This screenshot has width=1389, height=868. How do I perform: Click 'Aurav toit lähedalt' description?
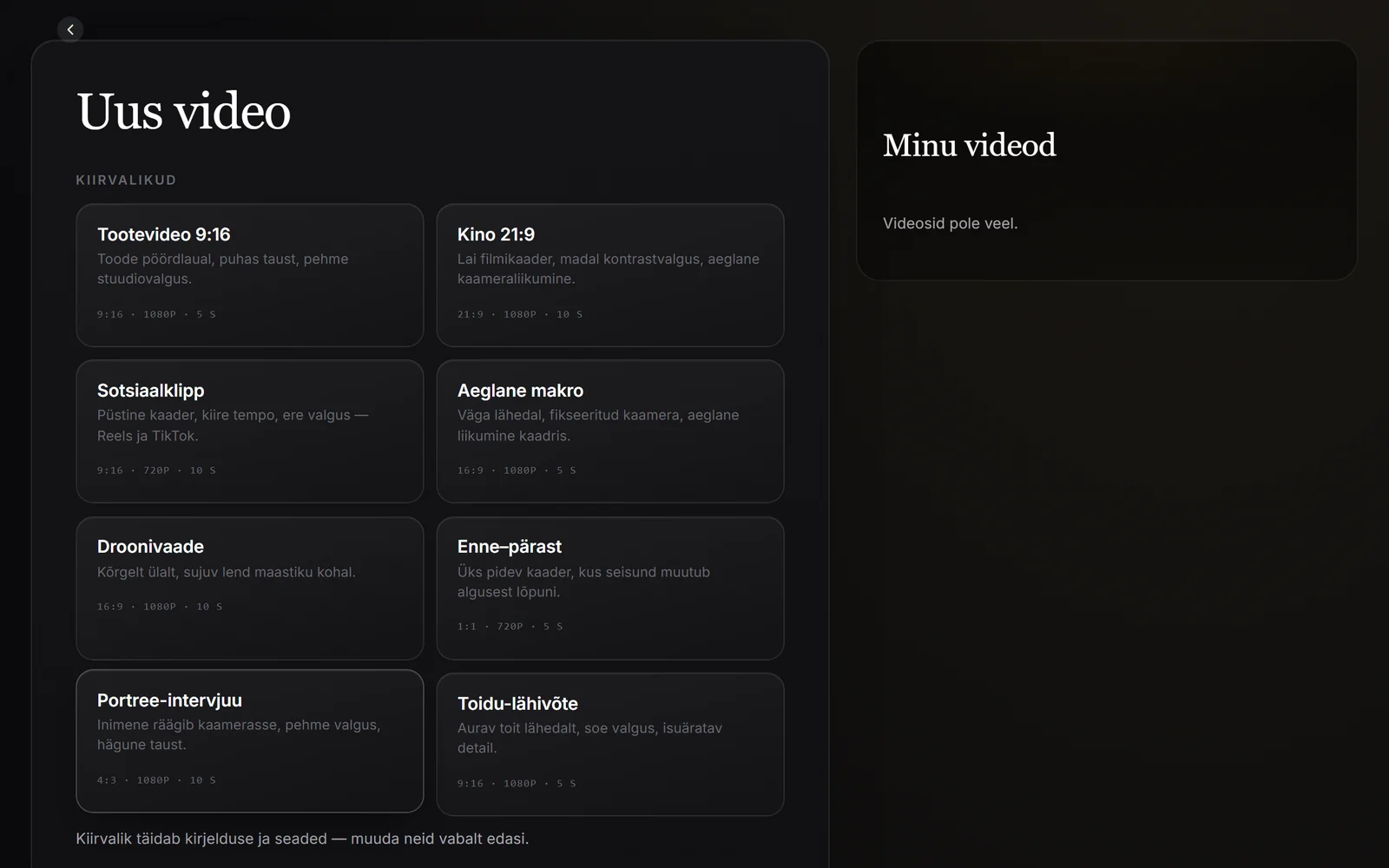[590, 738]
